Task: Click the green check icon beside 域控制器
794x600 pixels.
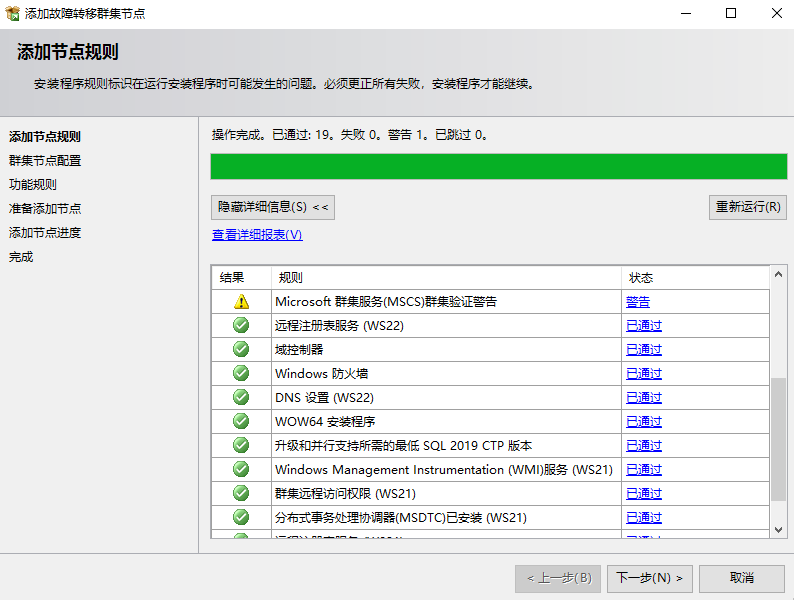Action: tap(240, 349)
